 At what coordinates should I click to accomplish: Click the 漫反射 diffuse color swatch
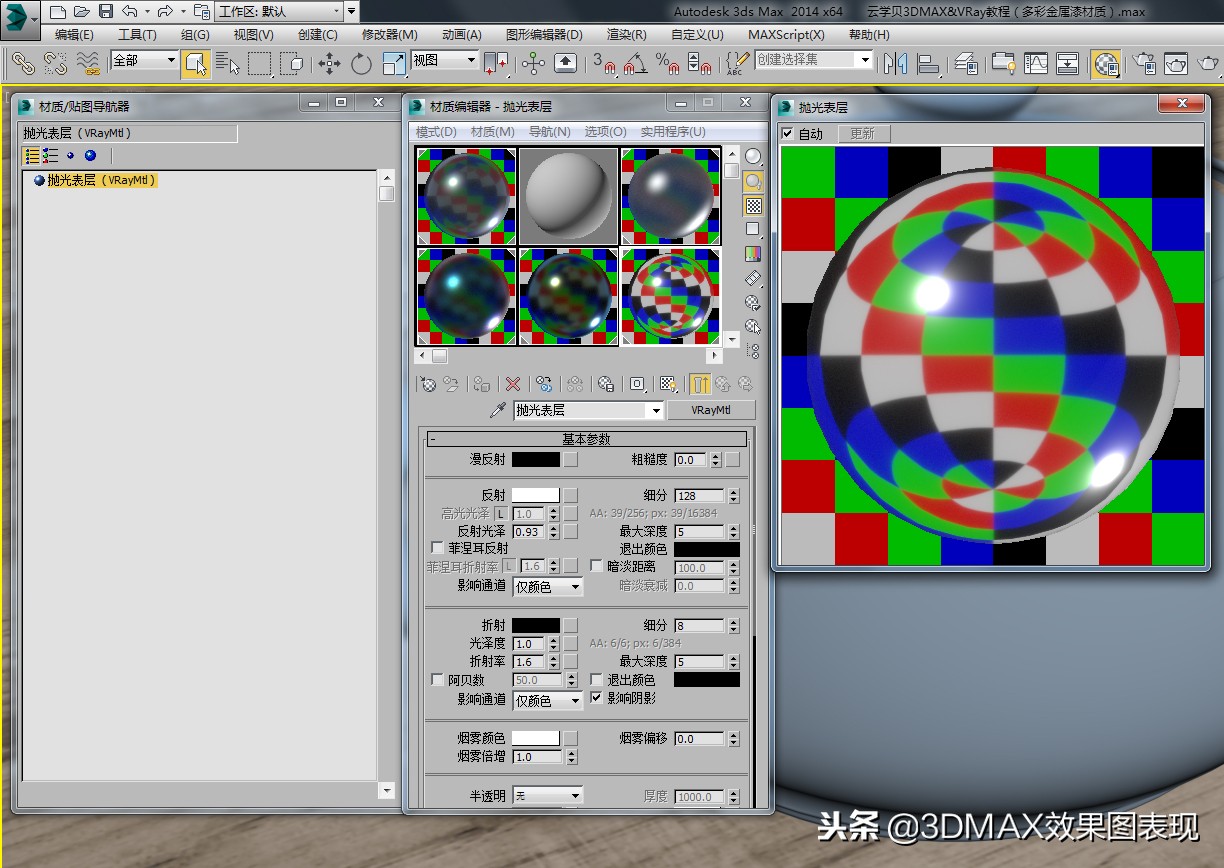tap(536, 460)
